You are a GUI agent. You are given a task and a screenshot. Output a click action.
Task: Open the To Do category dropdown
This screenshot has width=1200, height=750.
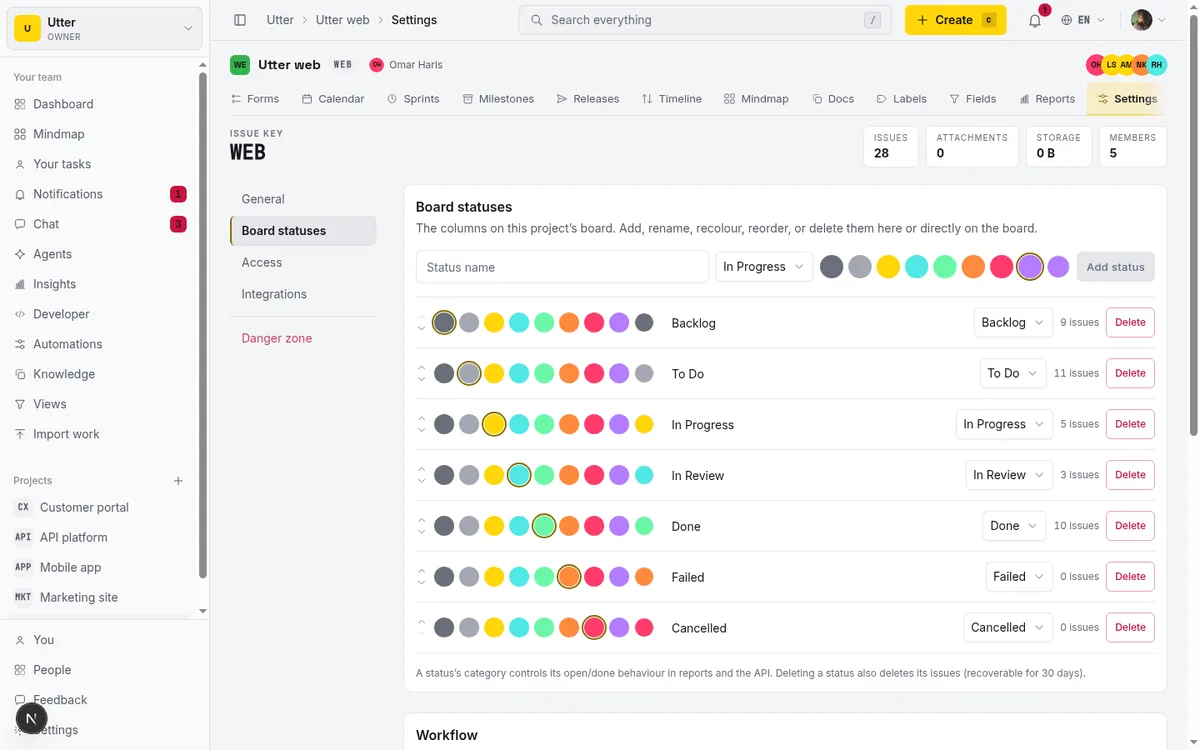1013,373
